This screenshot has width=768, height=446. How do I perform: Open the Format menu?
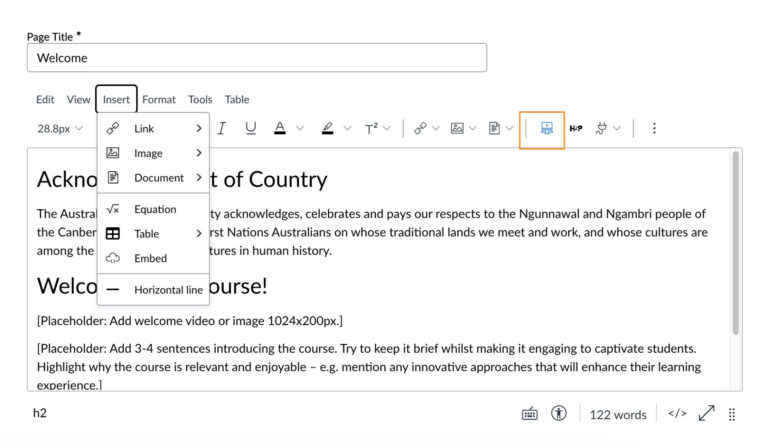[159, 99]
